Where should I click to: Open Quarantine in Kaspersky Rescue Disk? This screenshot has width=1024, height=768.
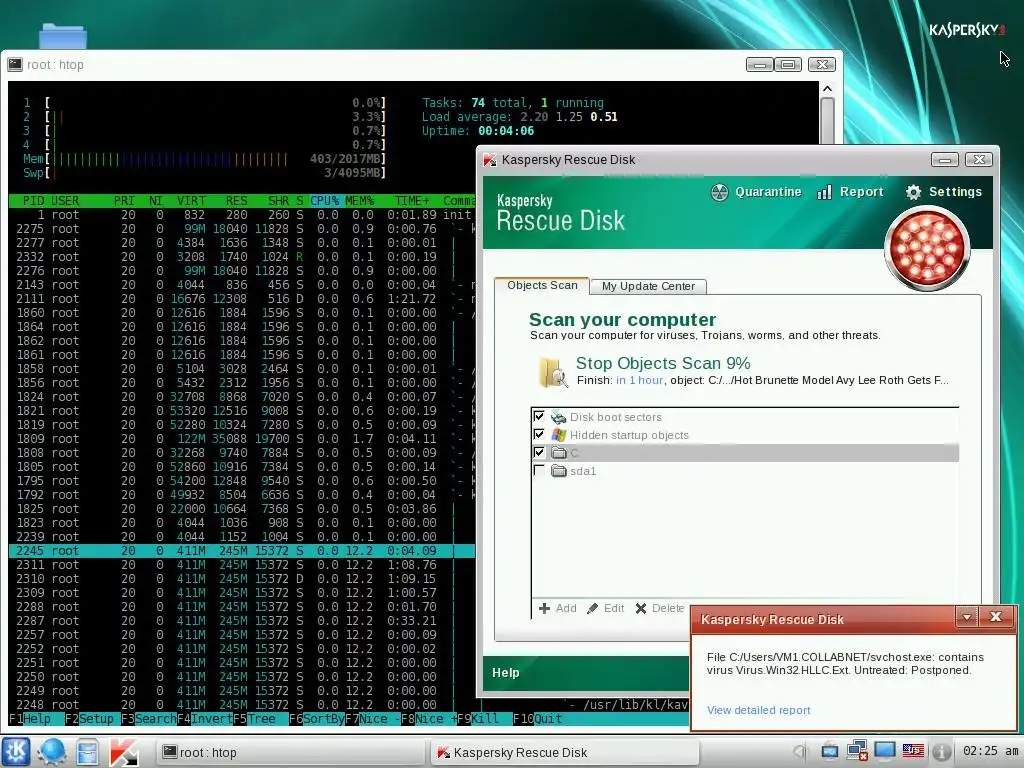[x=756, y=192]
